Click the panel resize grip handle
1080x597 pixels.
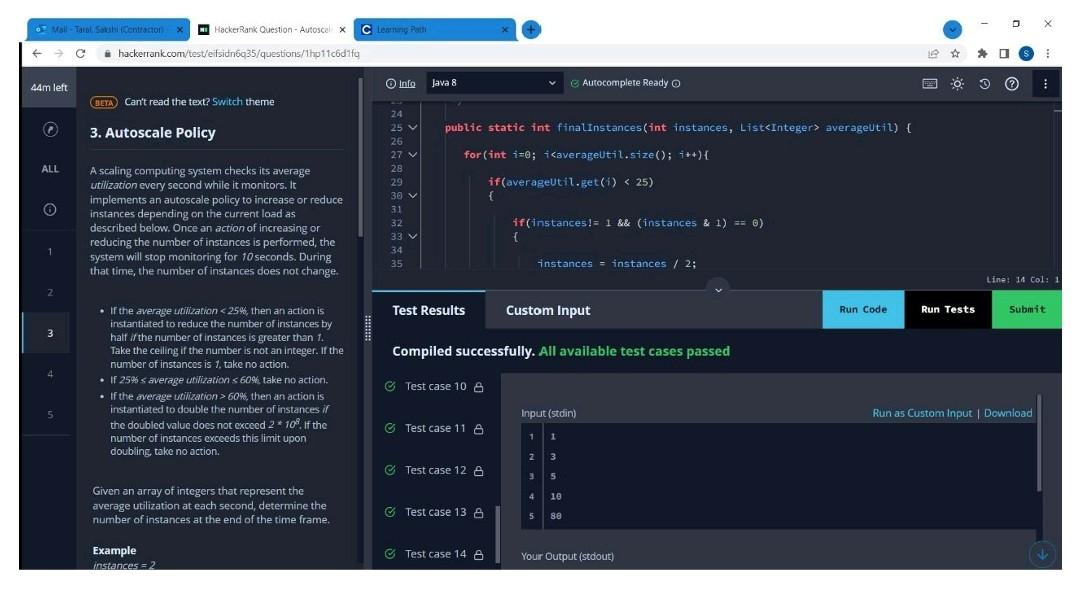point(368,328)
